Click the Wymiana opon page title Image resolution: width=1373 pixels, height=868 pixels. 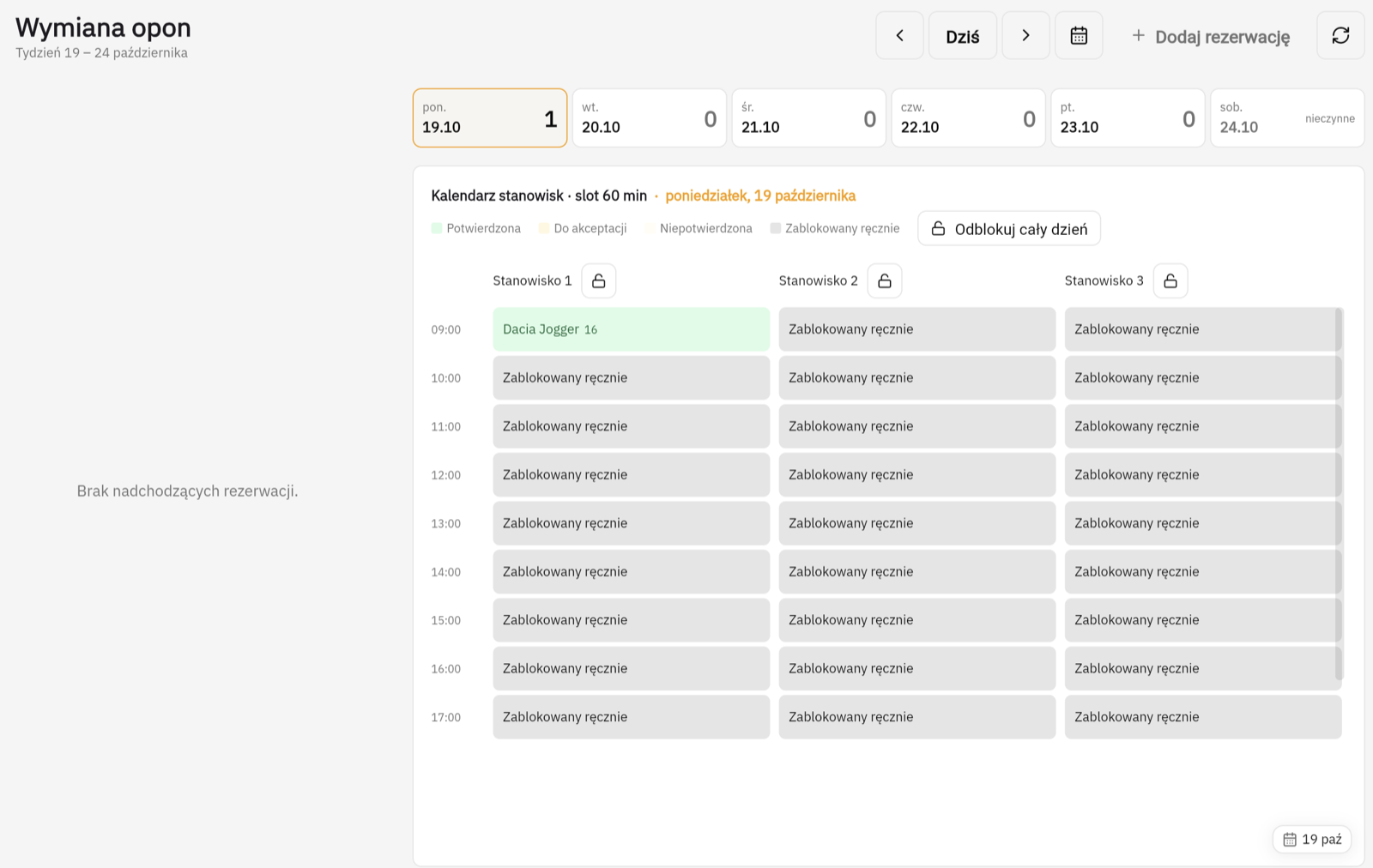tap(103, 27)
